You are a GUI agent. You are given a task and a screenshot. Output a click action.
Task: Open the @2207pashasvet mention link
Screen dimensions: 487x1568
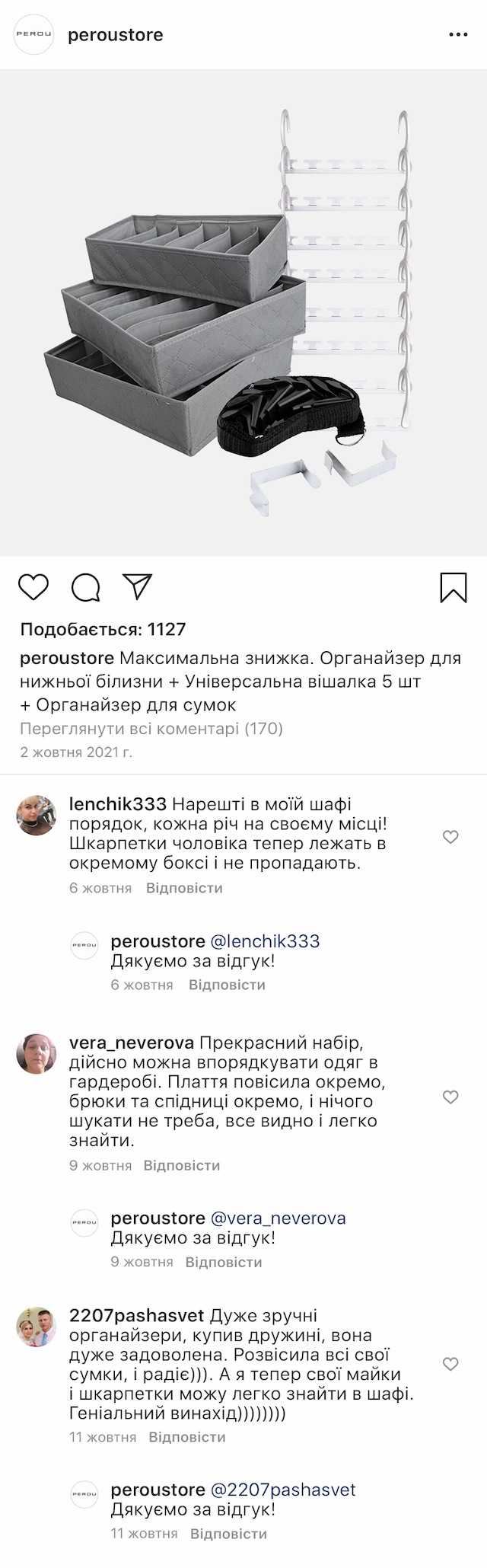(283, 1490)
